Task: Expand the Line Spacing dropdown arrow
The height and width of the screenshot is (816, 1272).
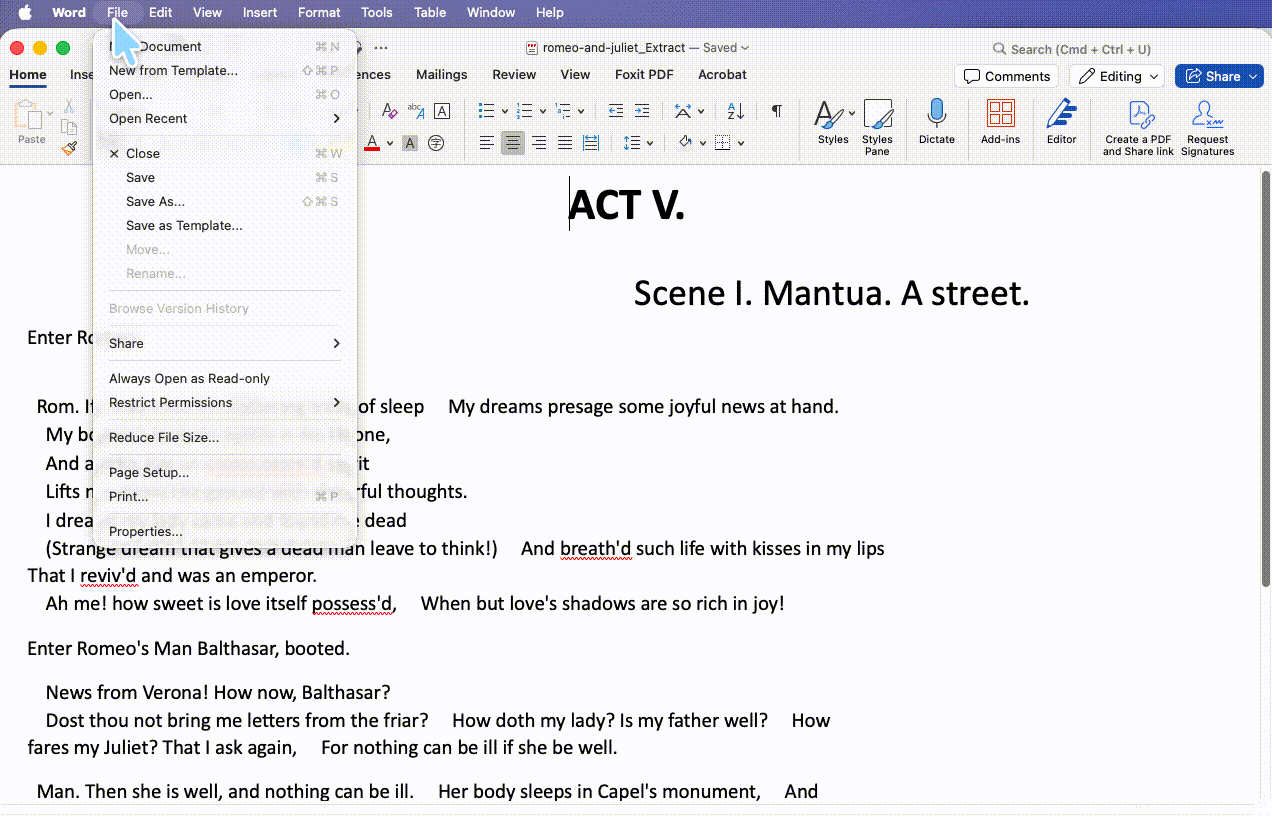Action: click(x=649, y=144)
